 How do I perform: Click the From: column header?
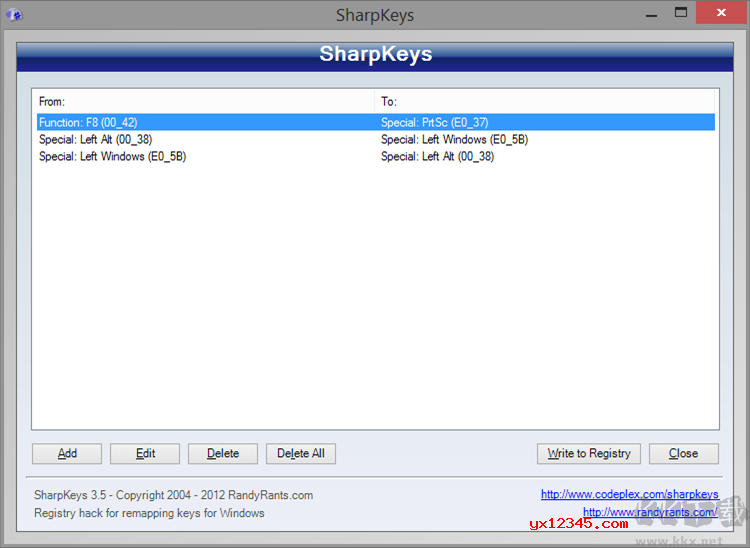click(x=205, y=101)
